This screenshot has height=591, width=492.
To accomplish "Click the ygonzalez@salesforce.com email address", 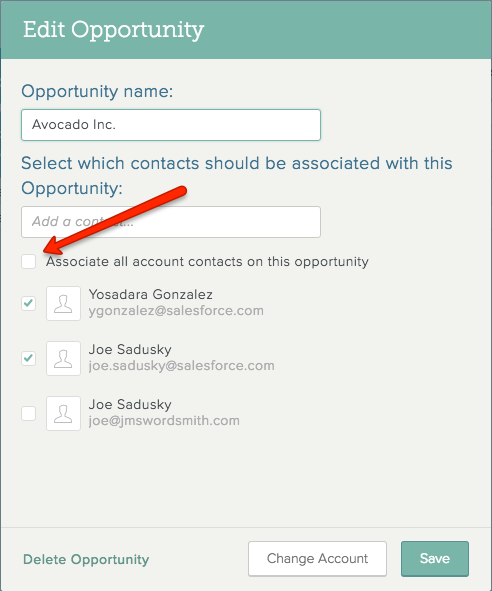I will tap(176, 311).
